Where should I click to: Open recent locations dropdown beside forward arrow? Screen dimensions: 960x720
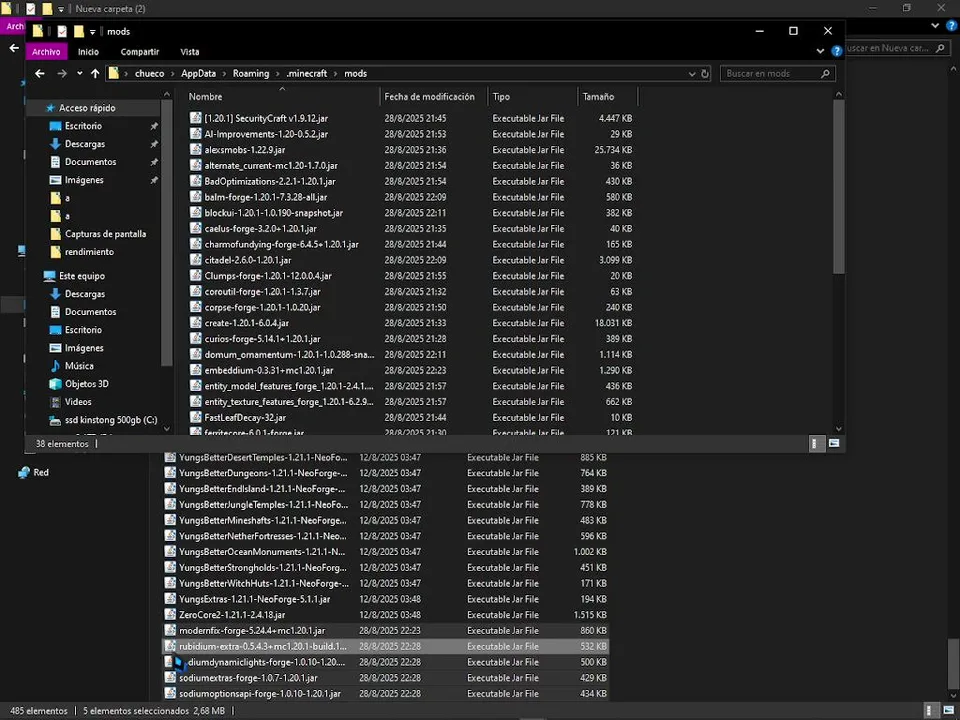point(80,73)
